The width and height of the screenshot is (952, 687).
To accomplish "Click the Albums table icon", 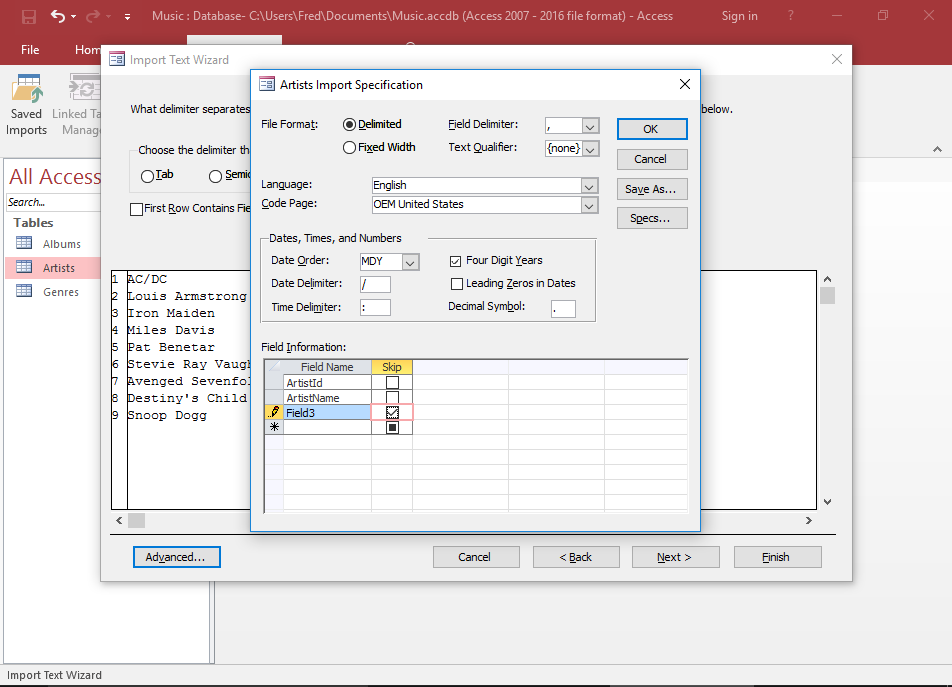I will [24, 243].
